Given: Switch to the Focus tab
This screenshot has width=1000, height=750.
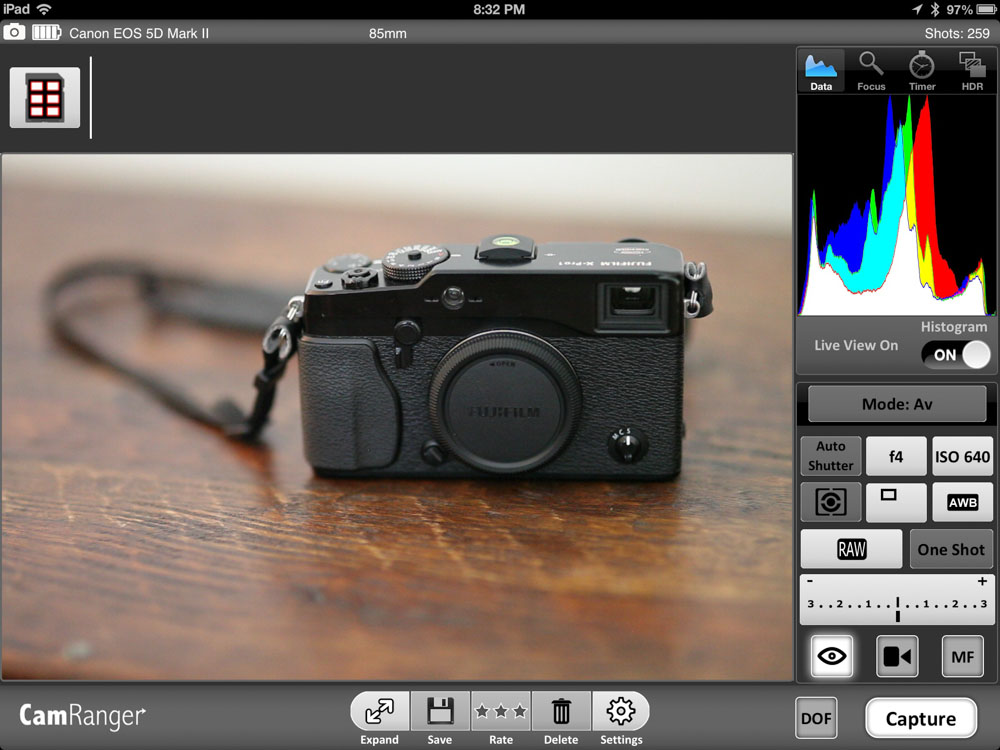Looking at the screenshot, I should (x=871, y=71).
